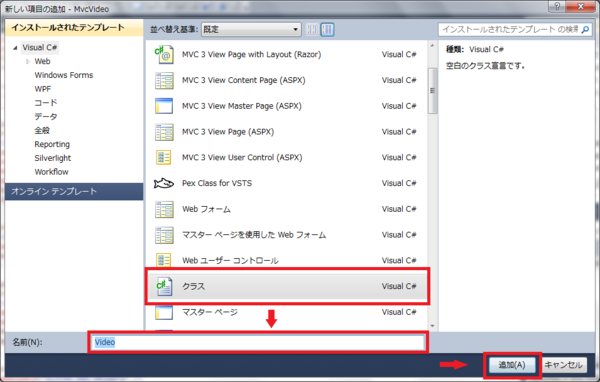Viewport: 600px width, 382px height.
Task: Click the Web ユーザー コントロール icon
Action: (164, 260)
